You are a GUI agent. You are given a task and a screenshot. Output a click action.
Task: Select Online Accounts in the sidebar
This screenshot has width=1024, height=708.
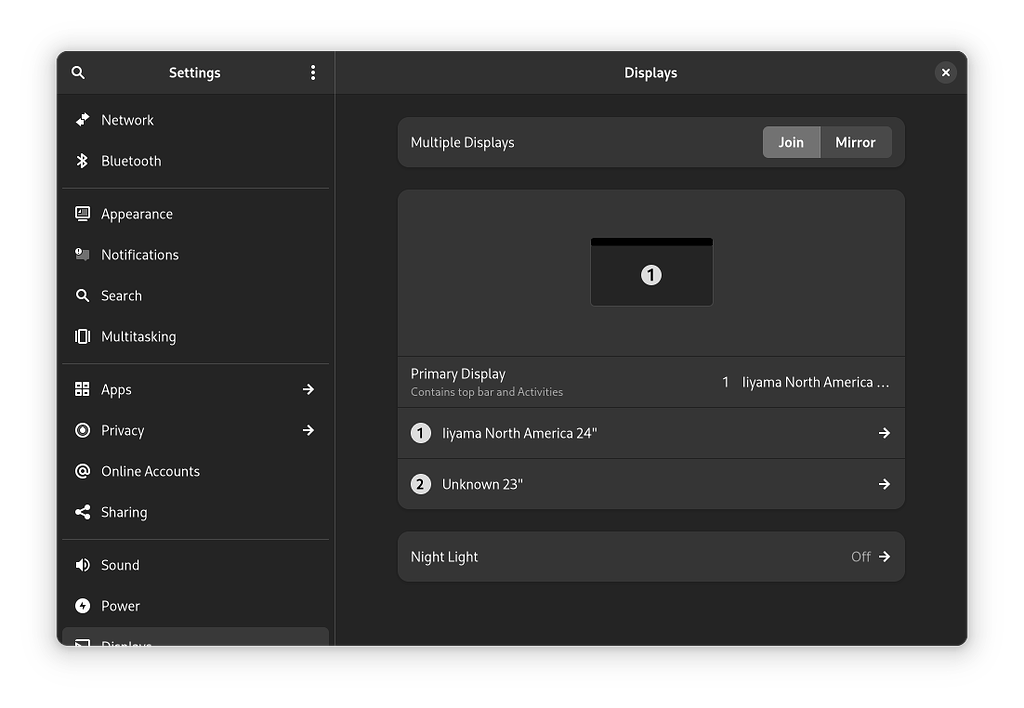point(83,471)
